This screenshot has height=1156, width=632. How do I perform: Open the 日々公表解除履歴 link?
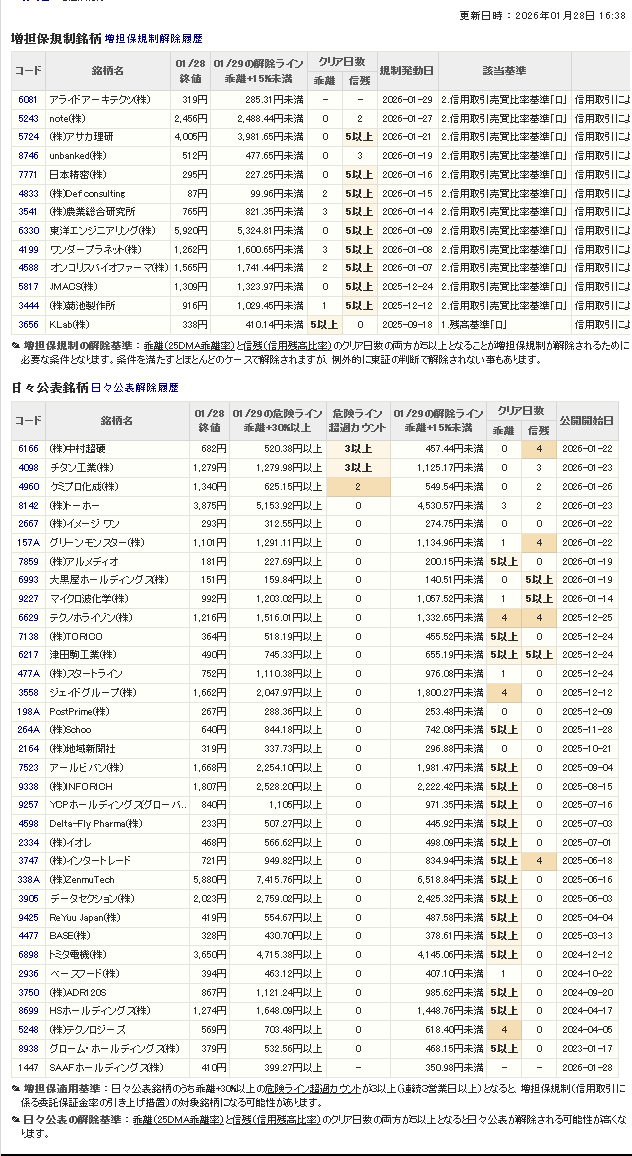tap(135, 387)
